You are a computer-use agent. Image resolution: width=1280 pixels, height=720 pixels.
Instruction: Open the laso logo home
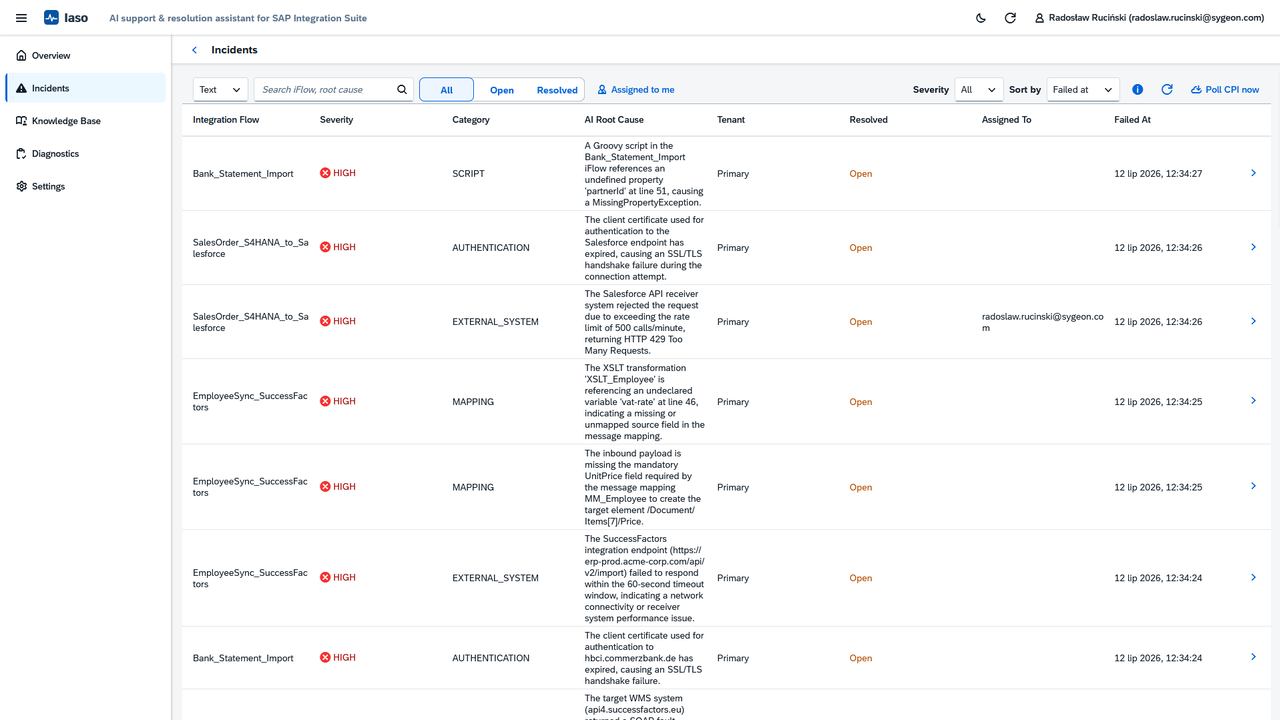click(x=66, y=18)
